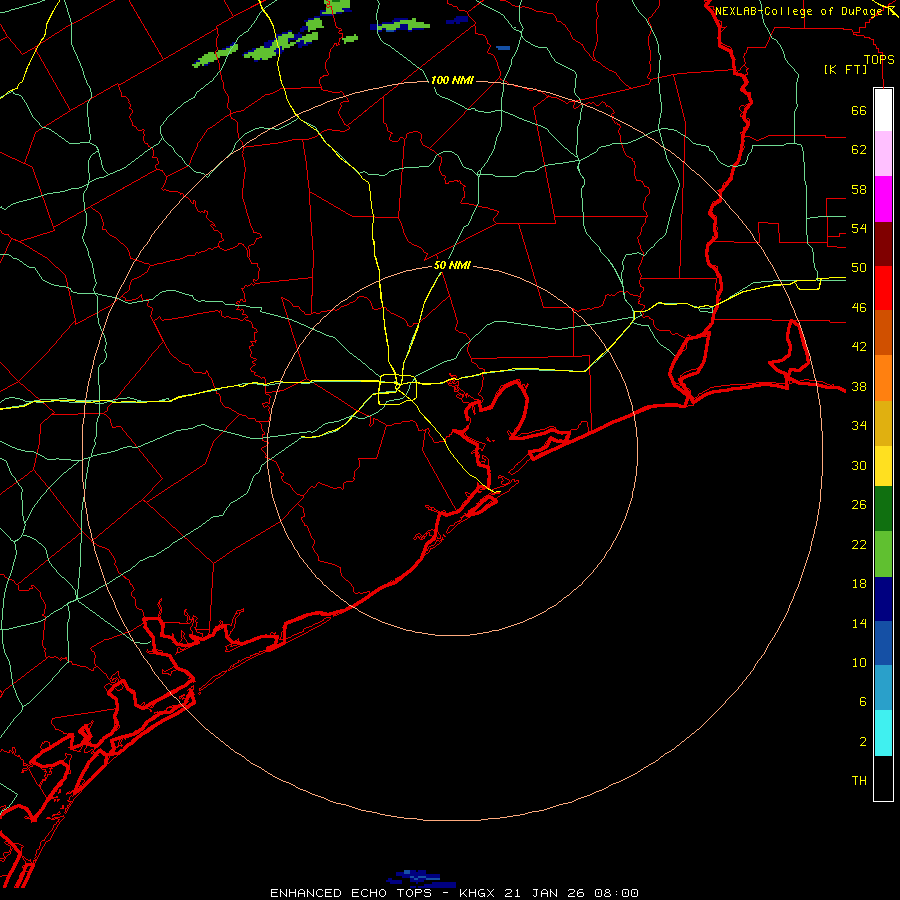Image resolution: width=900 pixels, height=900 pixels.
Task: Click legend value "50"
Action: coord(859,268)
